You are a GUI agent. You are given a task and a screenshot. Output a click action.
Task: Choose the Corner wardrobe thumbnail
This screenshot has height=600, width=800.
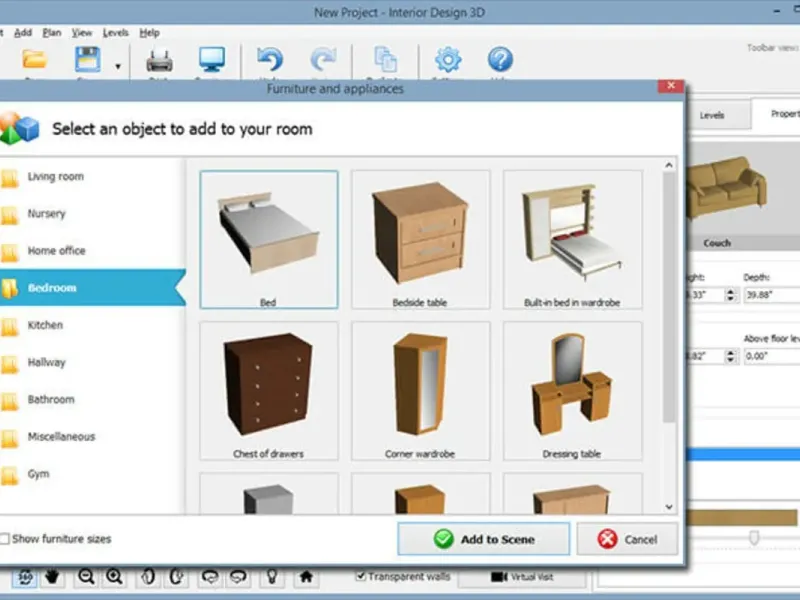click(420, 391)
